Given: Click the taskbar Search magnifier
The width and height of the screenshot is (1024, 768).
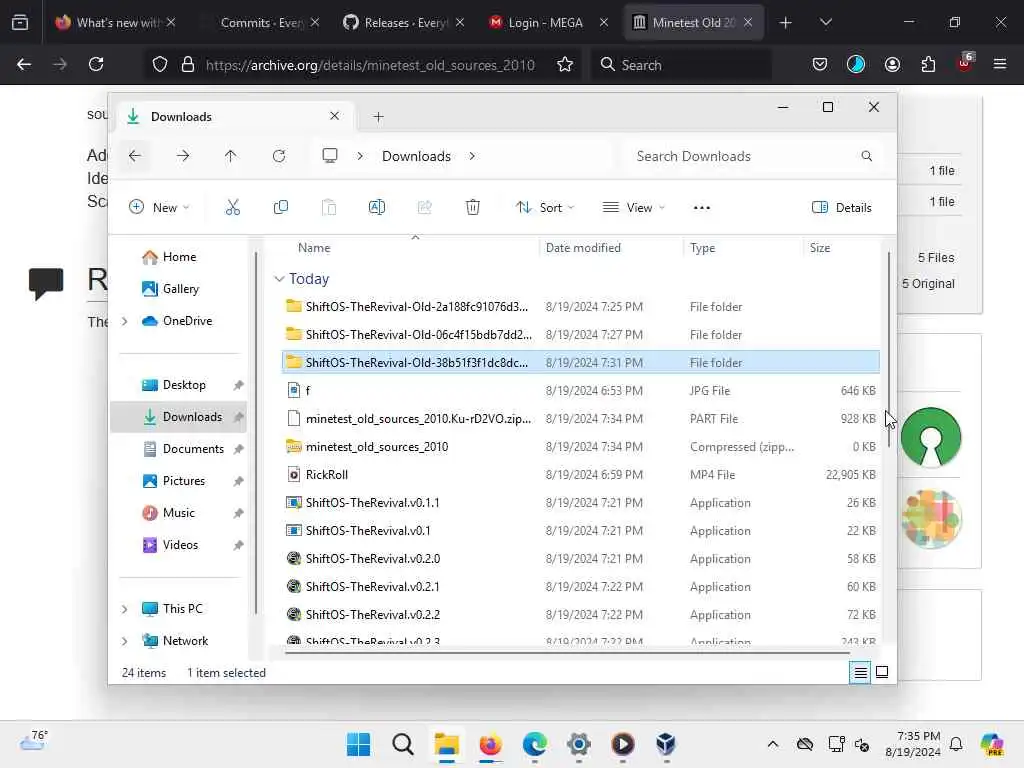Looking at the screenshot, I should tap(402, 744).
